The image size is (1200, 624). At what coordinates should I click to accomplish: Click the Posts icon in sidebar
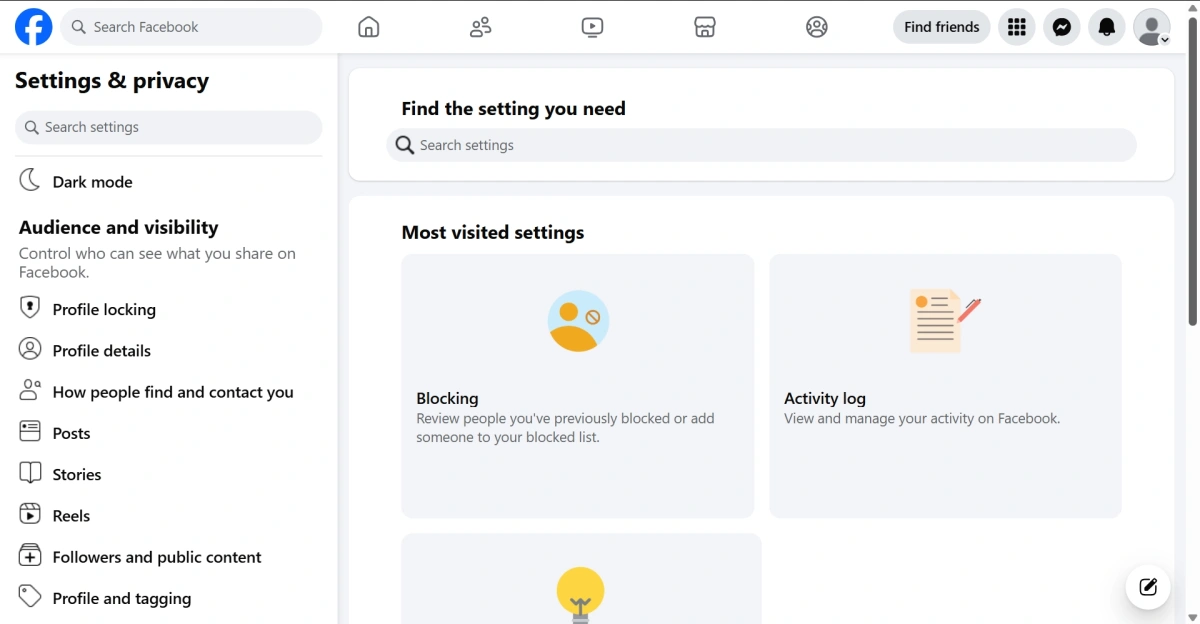click(x=31, y=432)
